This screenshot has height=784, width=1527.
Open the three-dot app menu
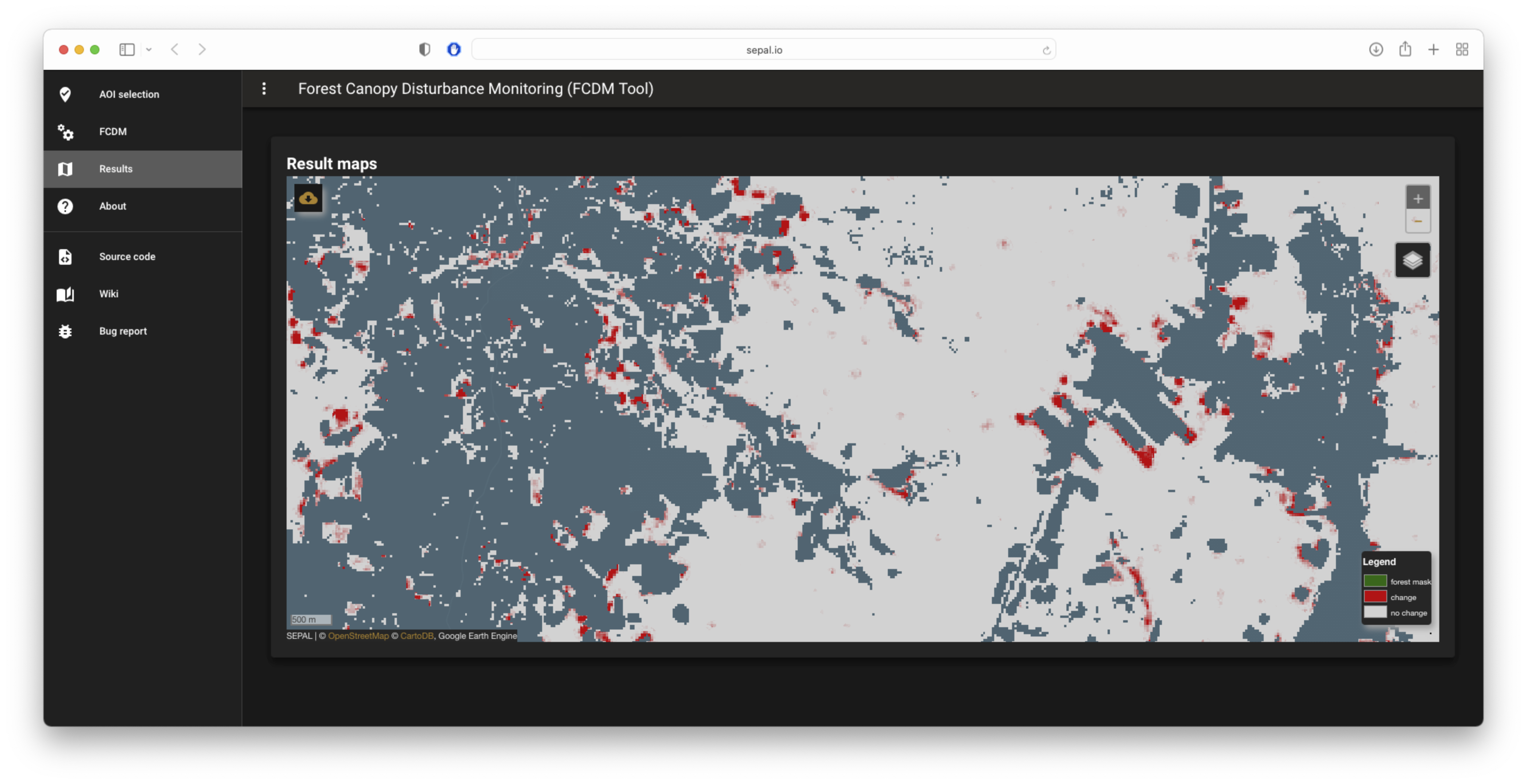(x=264, y=89)
